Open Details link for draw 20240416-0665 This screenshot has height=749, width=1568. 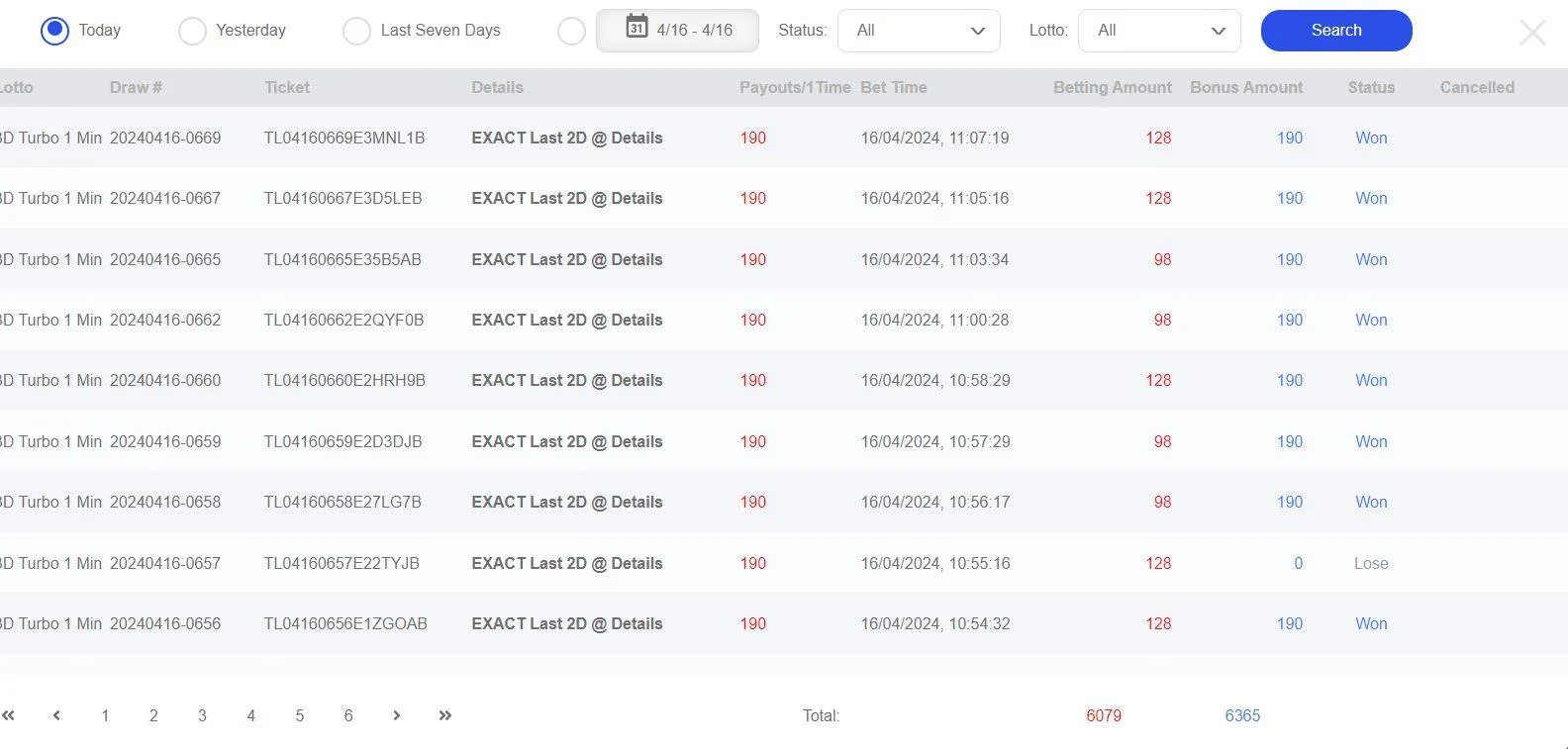(x=566, y=259)
